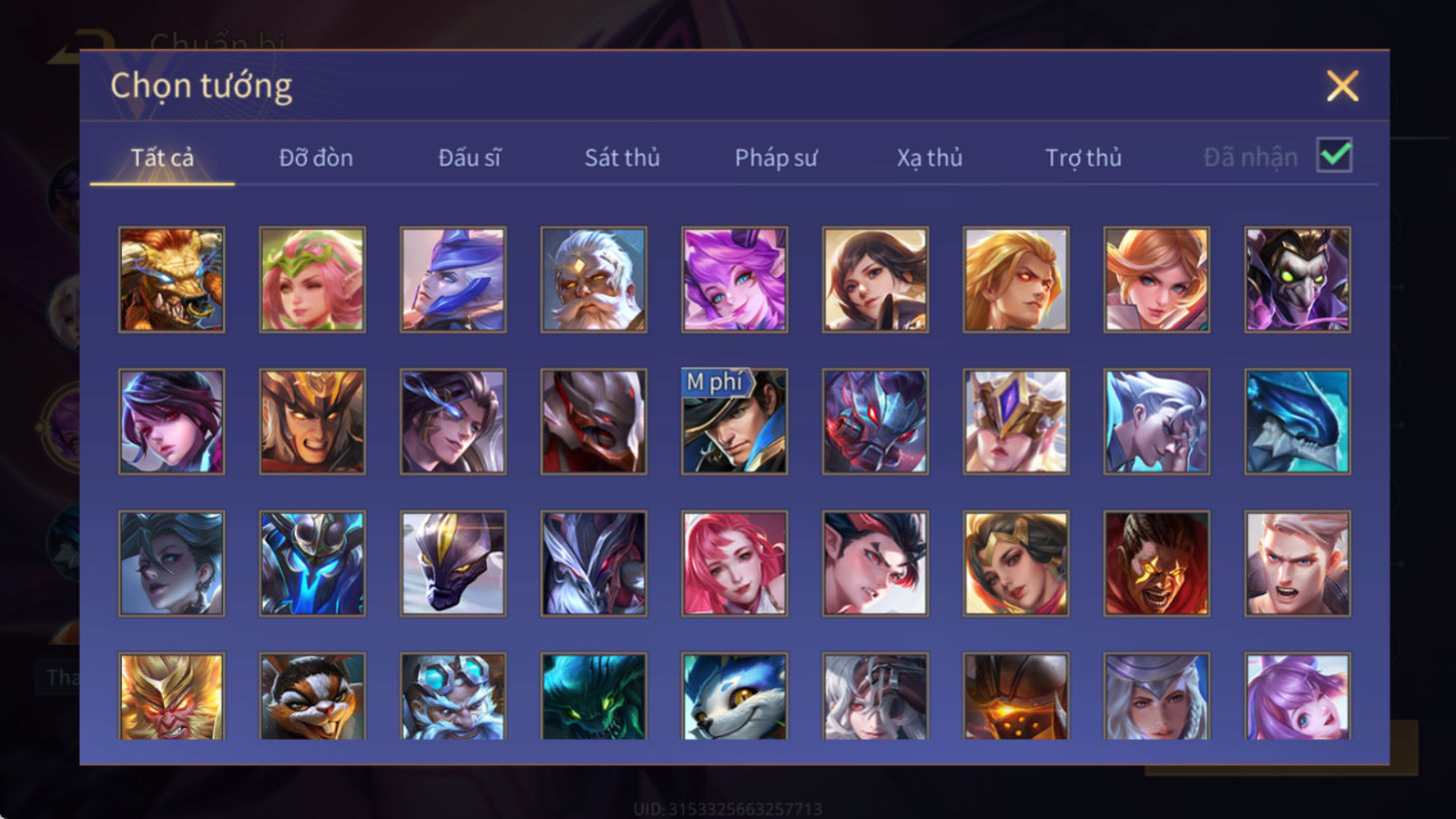The height and width of the screenshot is (819, 1456).
Task: Pick the blue and white cat hero
Action: [734, 696]
